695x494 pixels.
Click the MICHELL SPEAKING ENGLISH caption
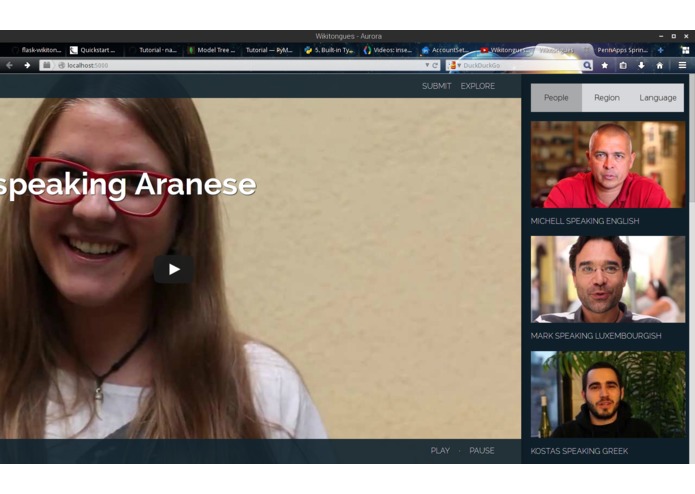(585, 221)
